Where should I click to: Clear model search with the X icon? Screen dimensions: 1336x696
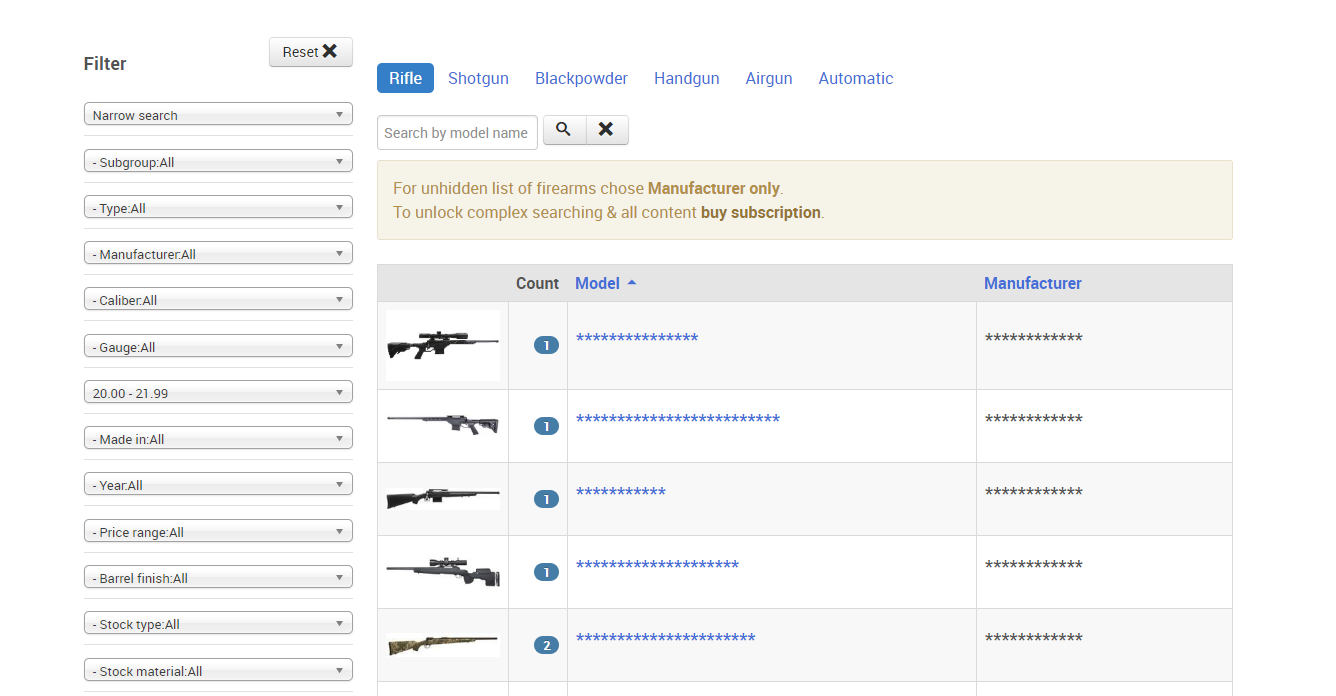[x=606, y=130]
